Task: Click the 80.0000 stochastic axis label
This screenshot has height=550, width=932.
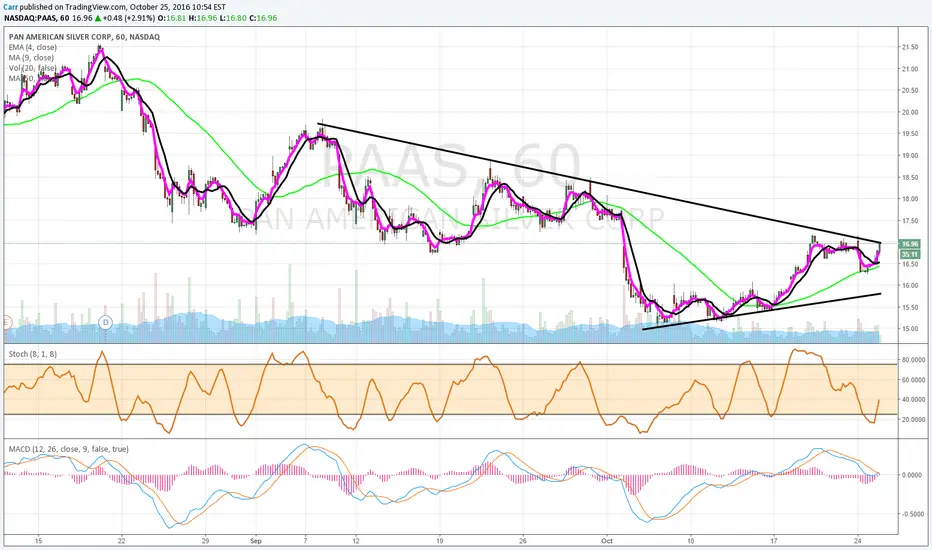Action: (913, 360)
